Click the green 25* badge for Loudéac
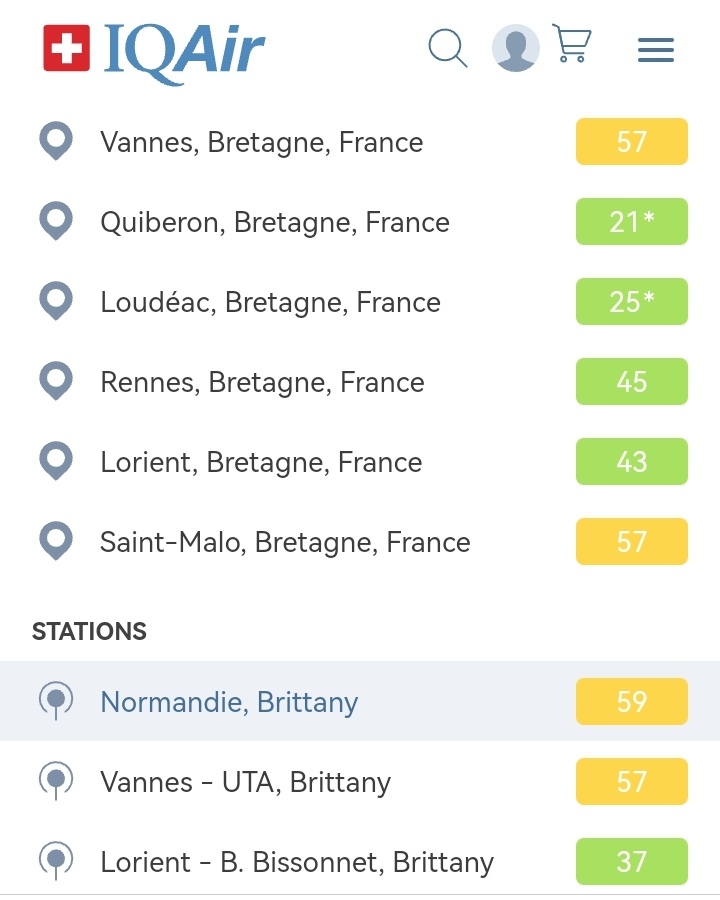Screen dimensions: 720x900 point(632,301)
